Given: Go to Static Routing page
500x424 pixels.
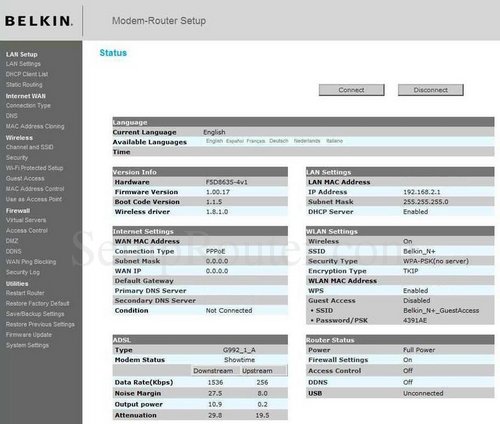Looking at the screenshot, I should (24, 85).
